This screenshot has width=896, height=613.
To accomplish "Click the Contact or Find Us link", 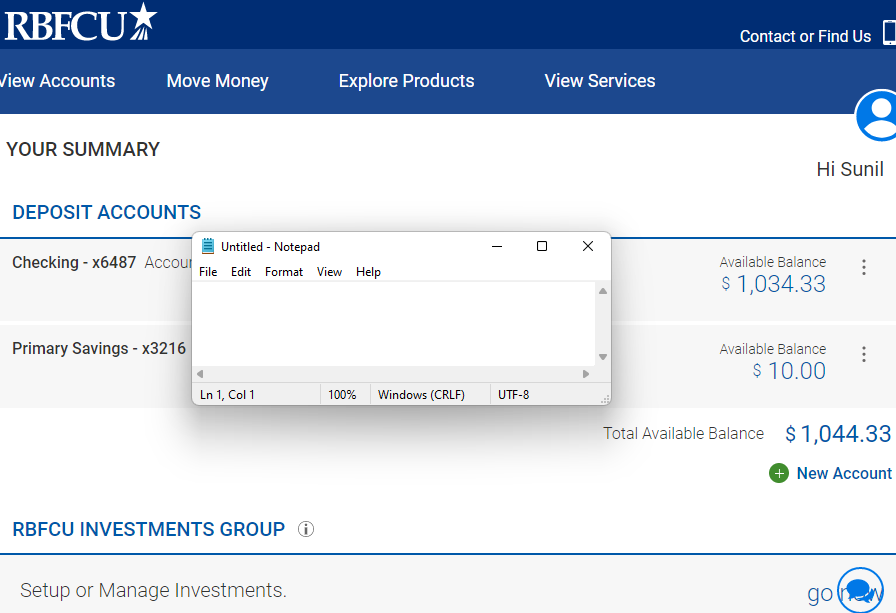I will pyautogui.click(x=805, y=36).
